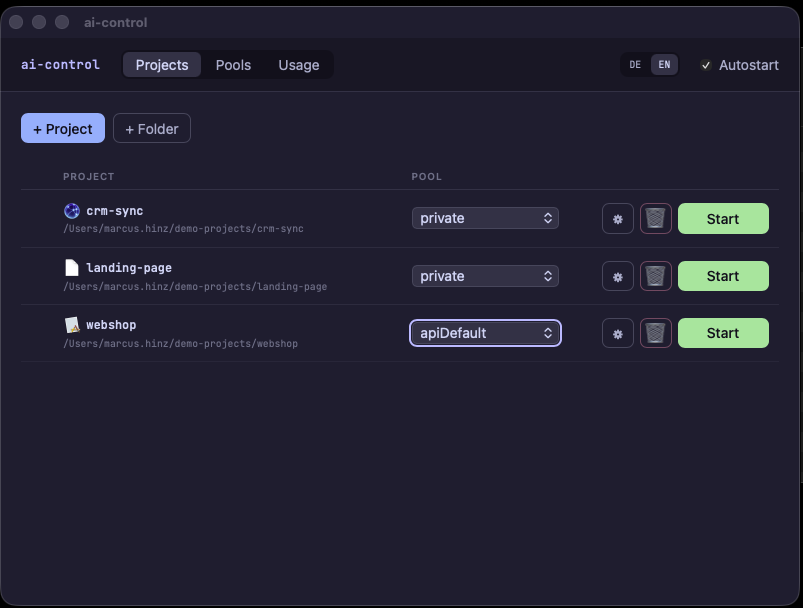Click the Autostart label text

(x=749, y=65)
